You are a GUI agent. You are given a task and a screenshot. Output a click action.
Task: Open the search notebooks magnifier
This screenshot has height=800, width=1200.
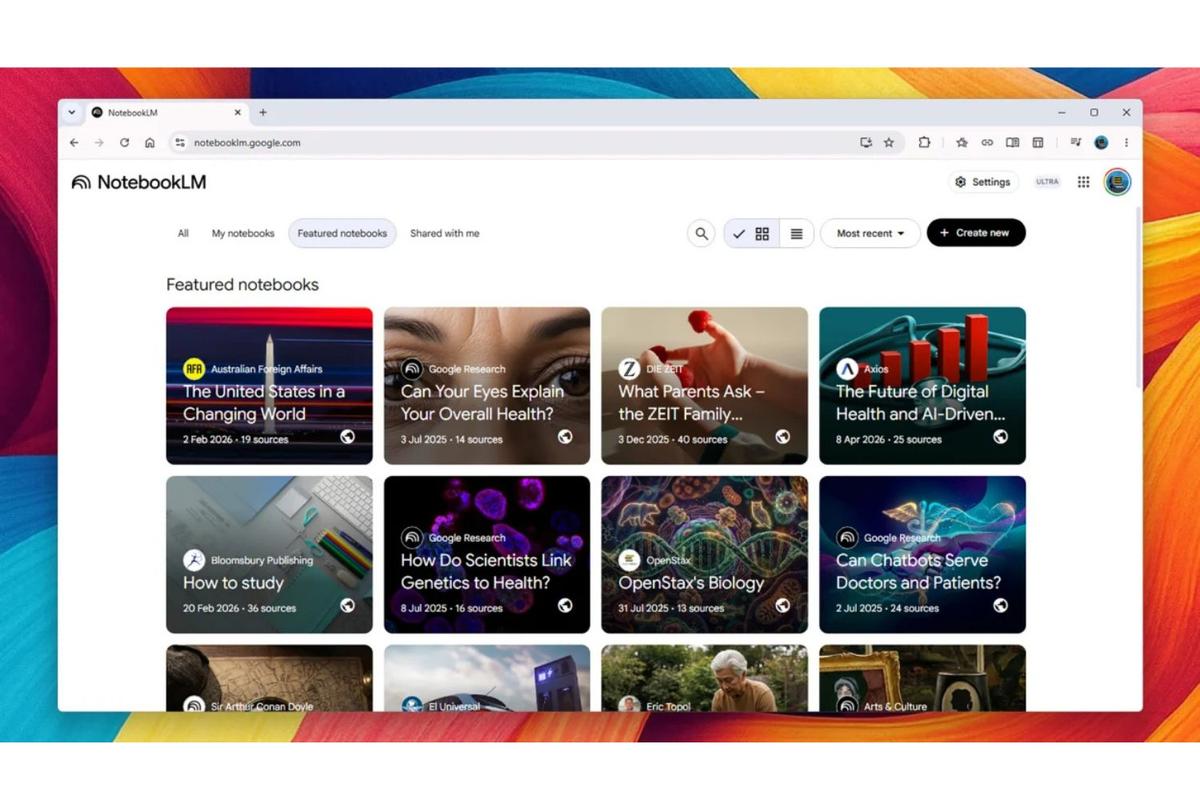(701, 233)
